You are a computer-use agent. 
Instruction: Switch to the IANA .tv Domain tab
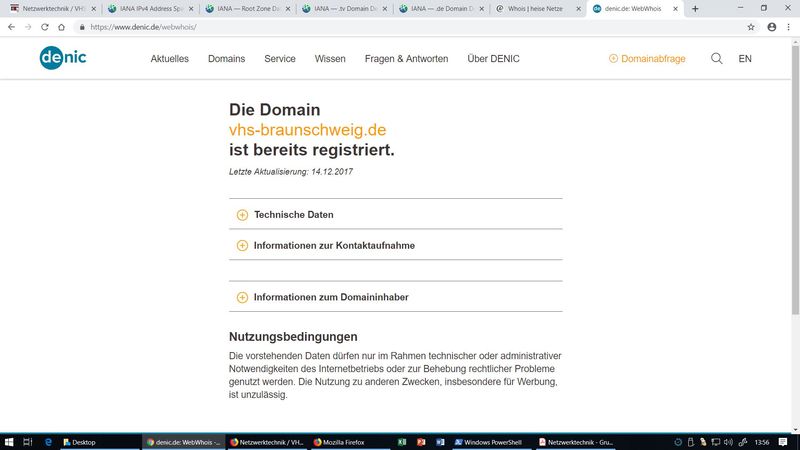[x=342, y=9]
